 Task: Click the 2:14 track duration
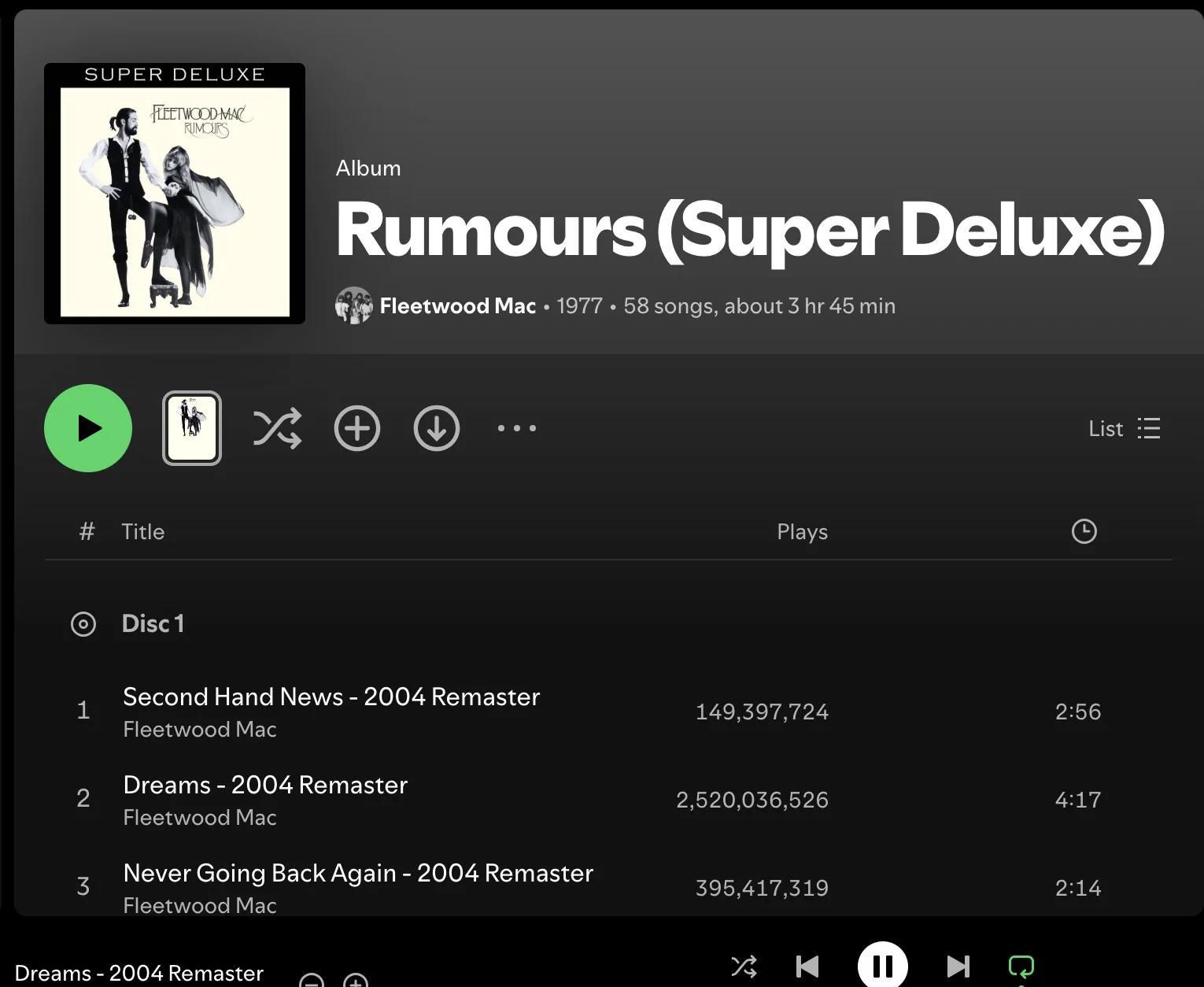click(x=1078, y=888)
